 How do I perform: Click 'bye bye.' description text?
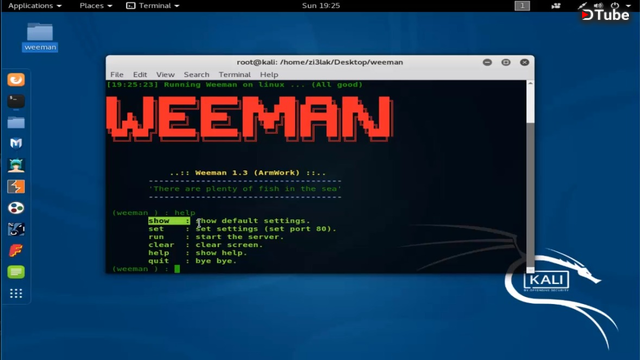[x=216, y=261]
